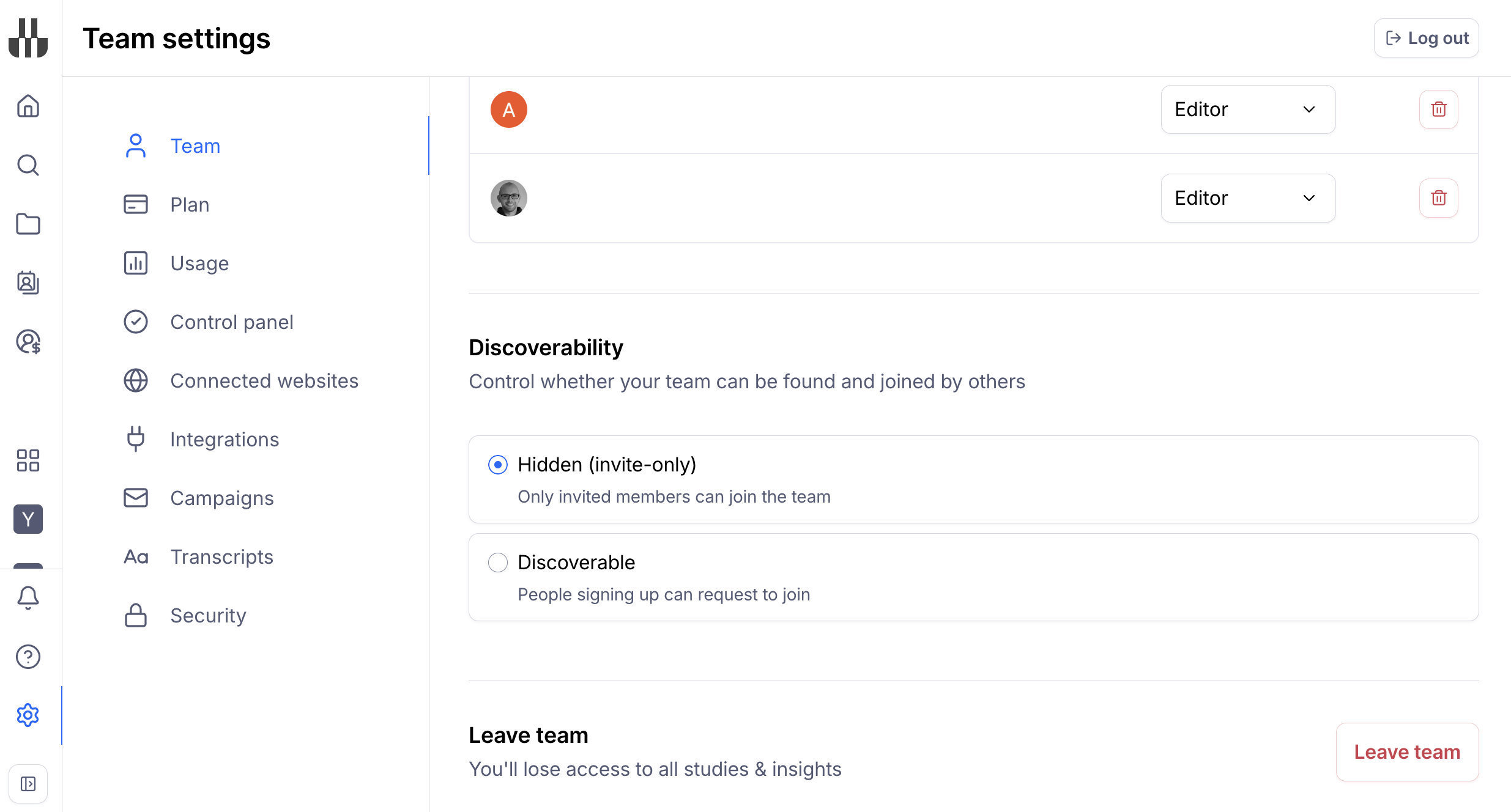Click the 'Team settings' page title
The image size is (1511, 812).
pos(176,39)
